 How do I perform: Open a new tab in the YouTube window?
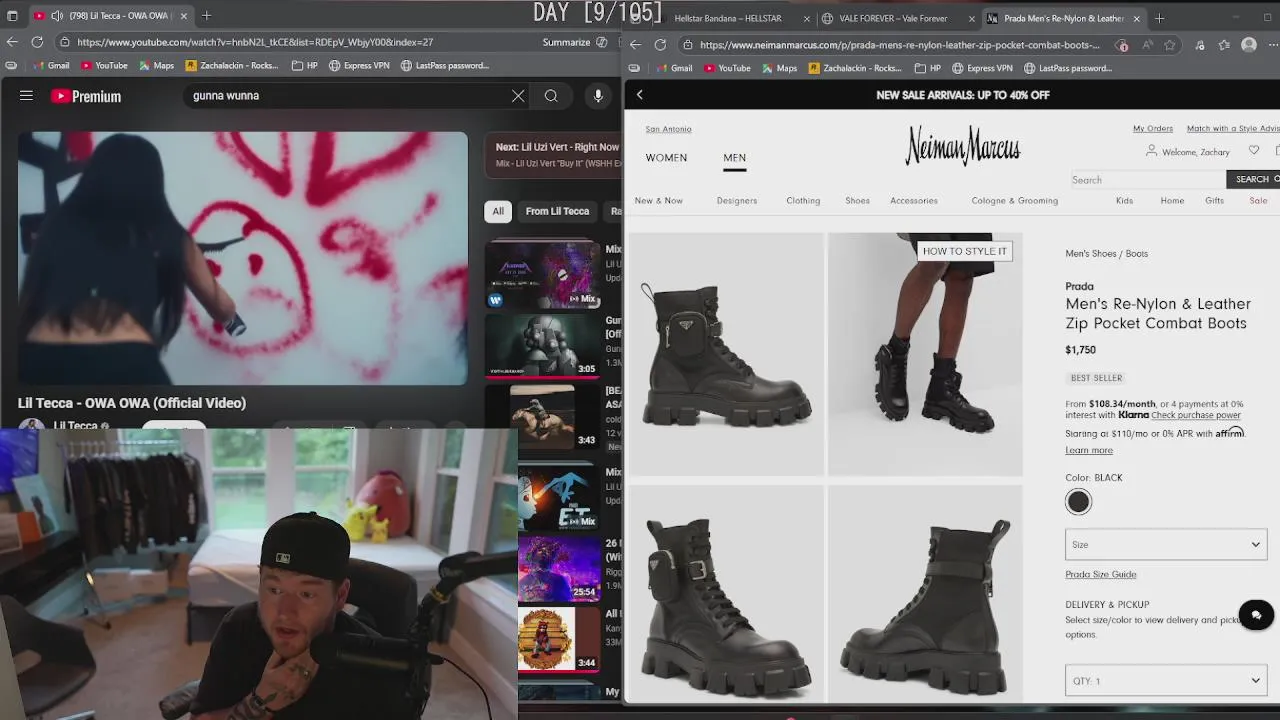(206, 16)
